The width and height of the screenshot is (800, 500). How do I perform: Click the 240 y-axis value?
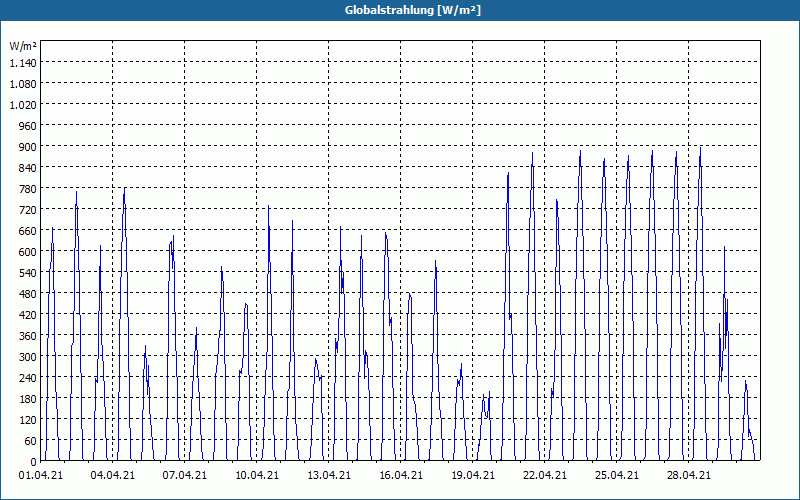28,378
